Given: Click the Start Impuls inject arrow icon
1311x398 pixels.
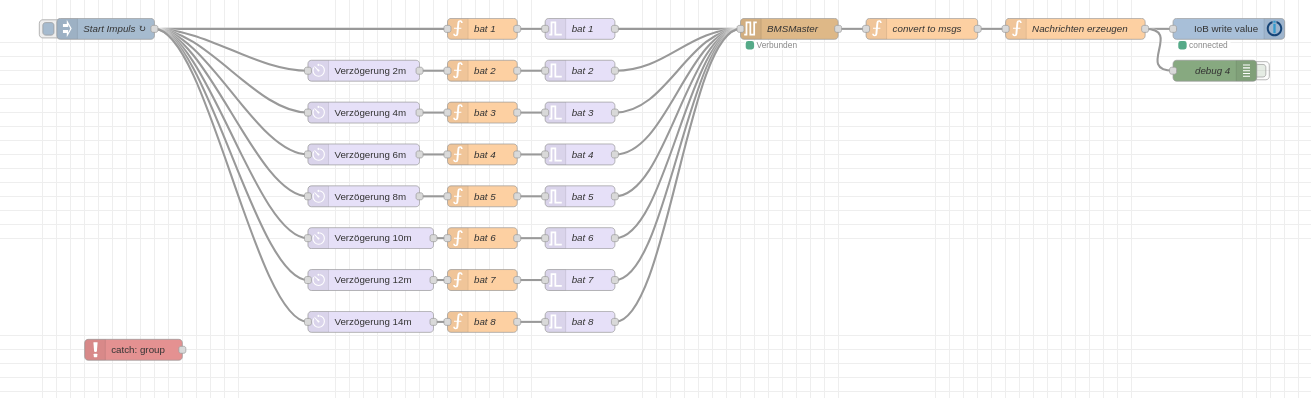Looking at the screenshot, I should coord(67,29).
